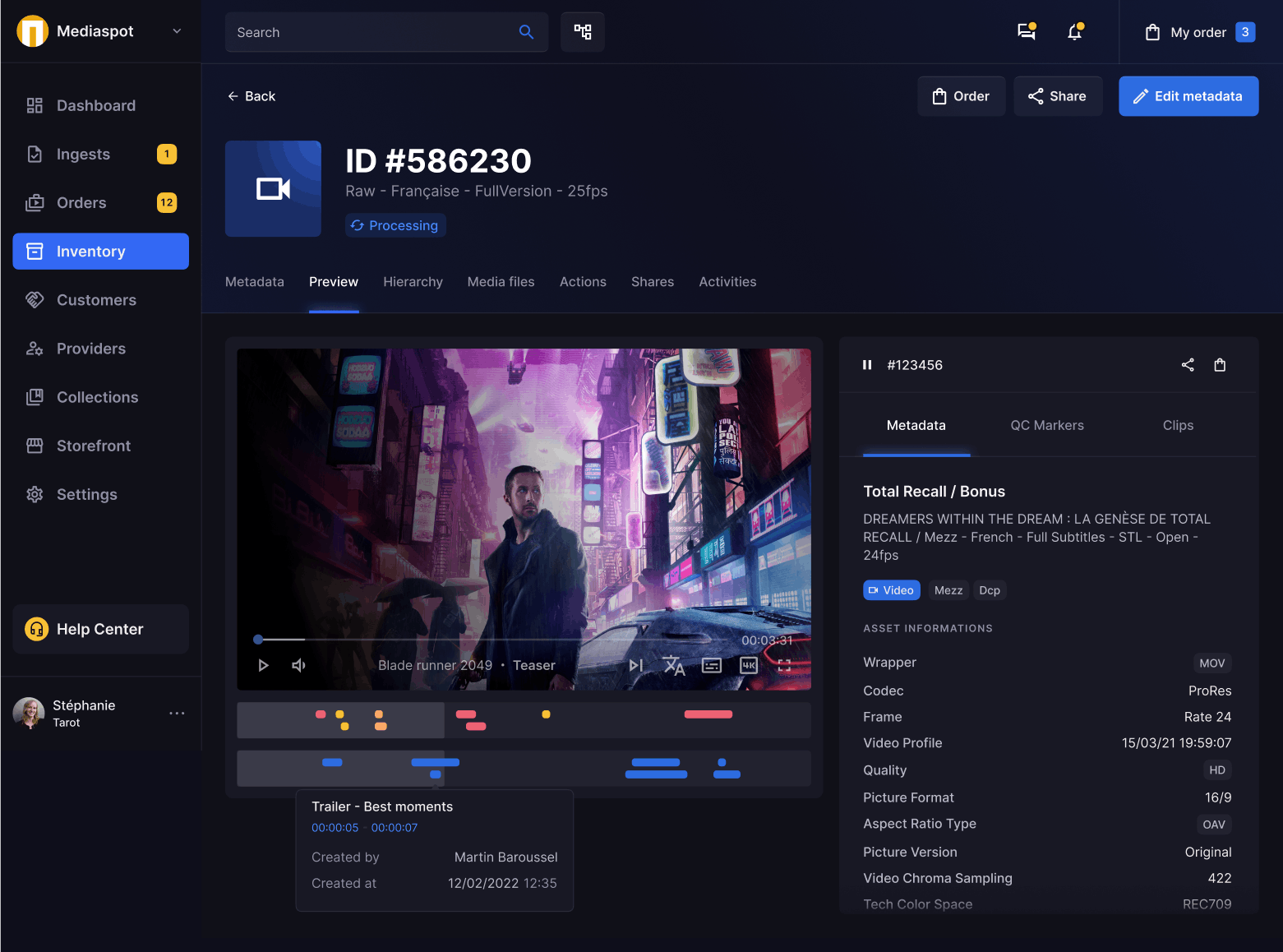Enter fullscreen mode
Image resolution: width=1283 pixels, height=952 pixels.
click(784, 665)
